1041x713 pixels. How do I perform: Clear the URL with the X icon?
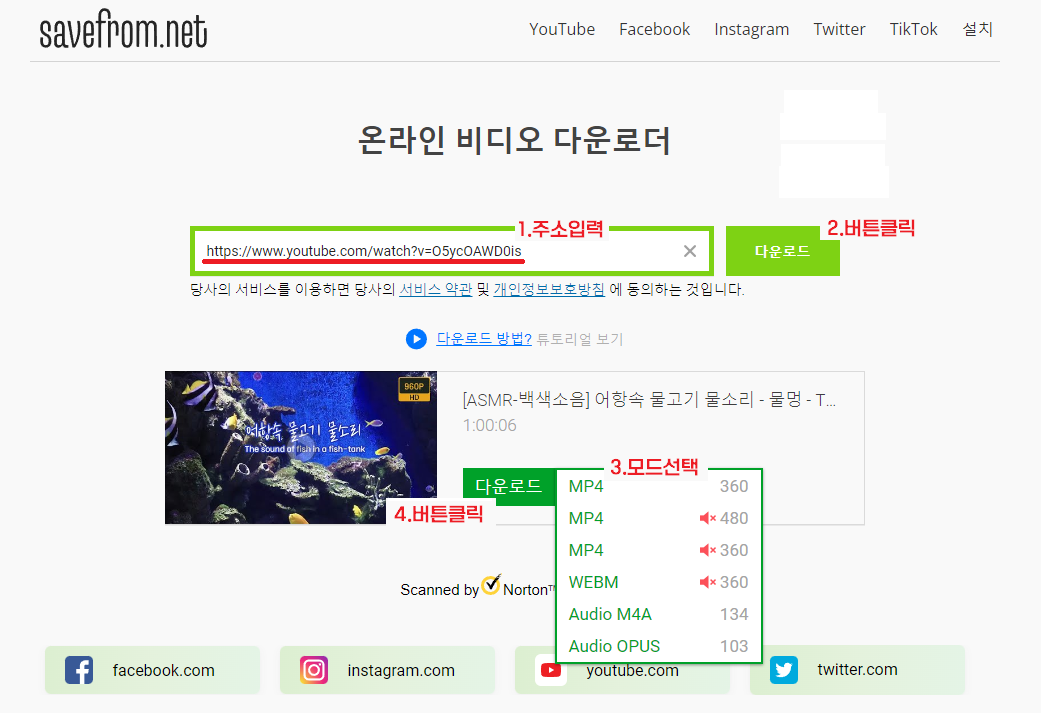[x=690, y=251]
